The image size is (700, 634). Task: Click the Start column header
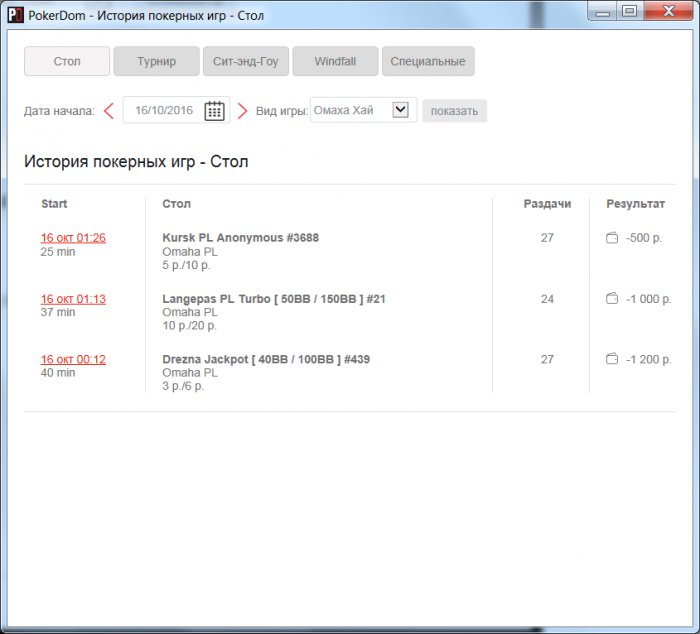tap(54, 204)
